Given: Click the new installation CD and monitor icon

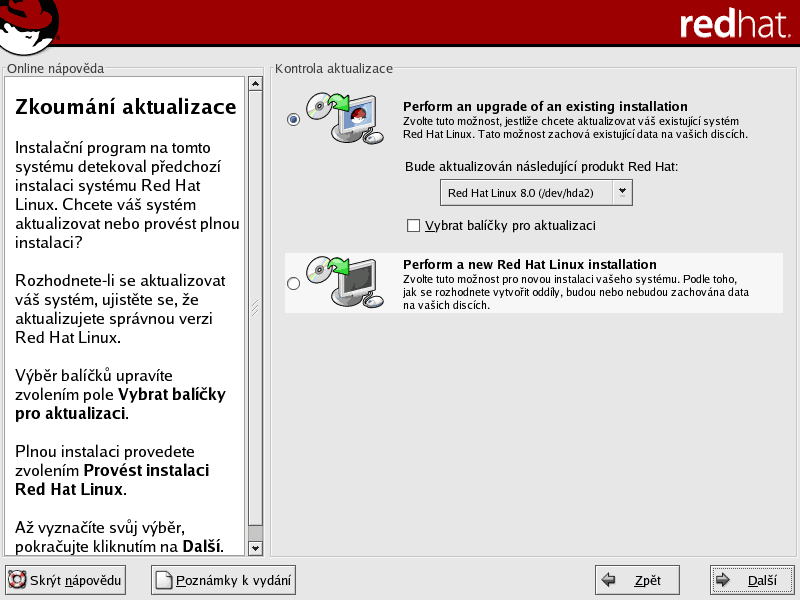Looking at the screenshot, I should coord(345,282).
